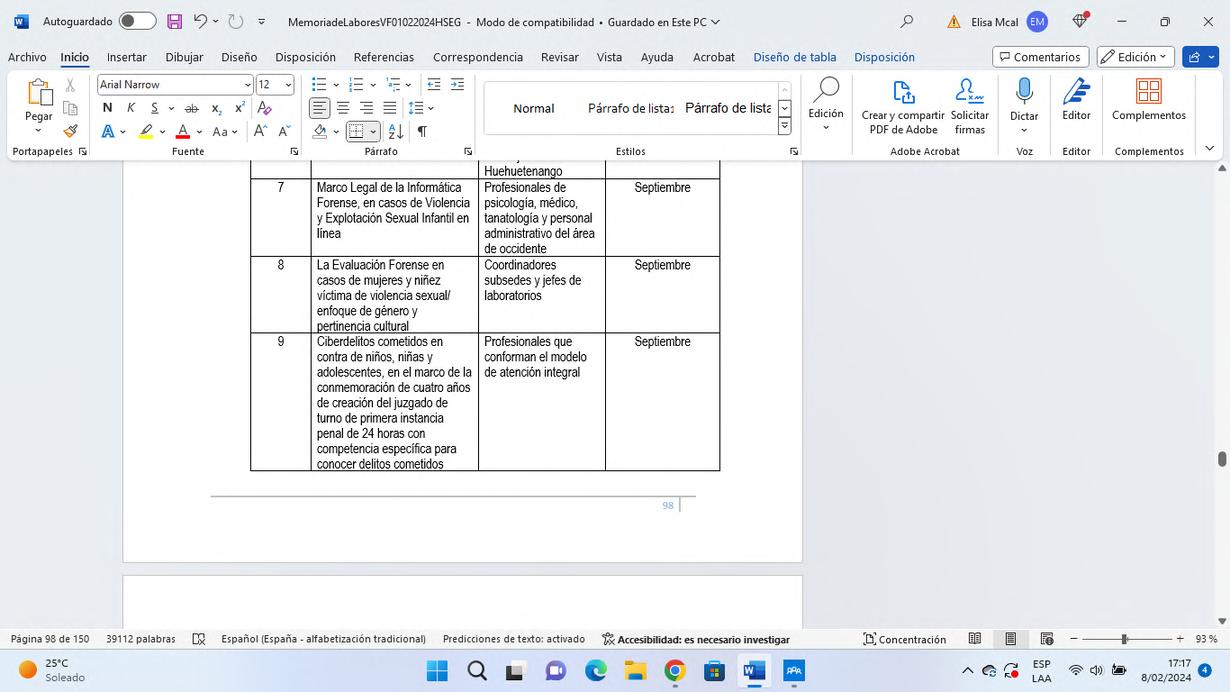Click the Undo arrow icon
This screenshot has width=1230, height=692.
point(200,21)
